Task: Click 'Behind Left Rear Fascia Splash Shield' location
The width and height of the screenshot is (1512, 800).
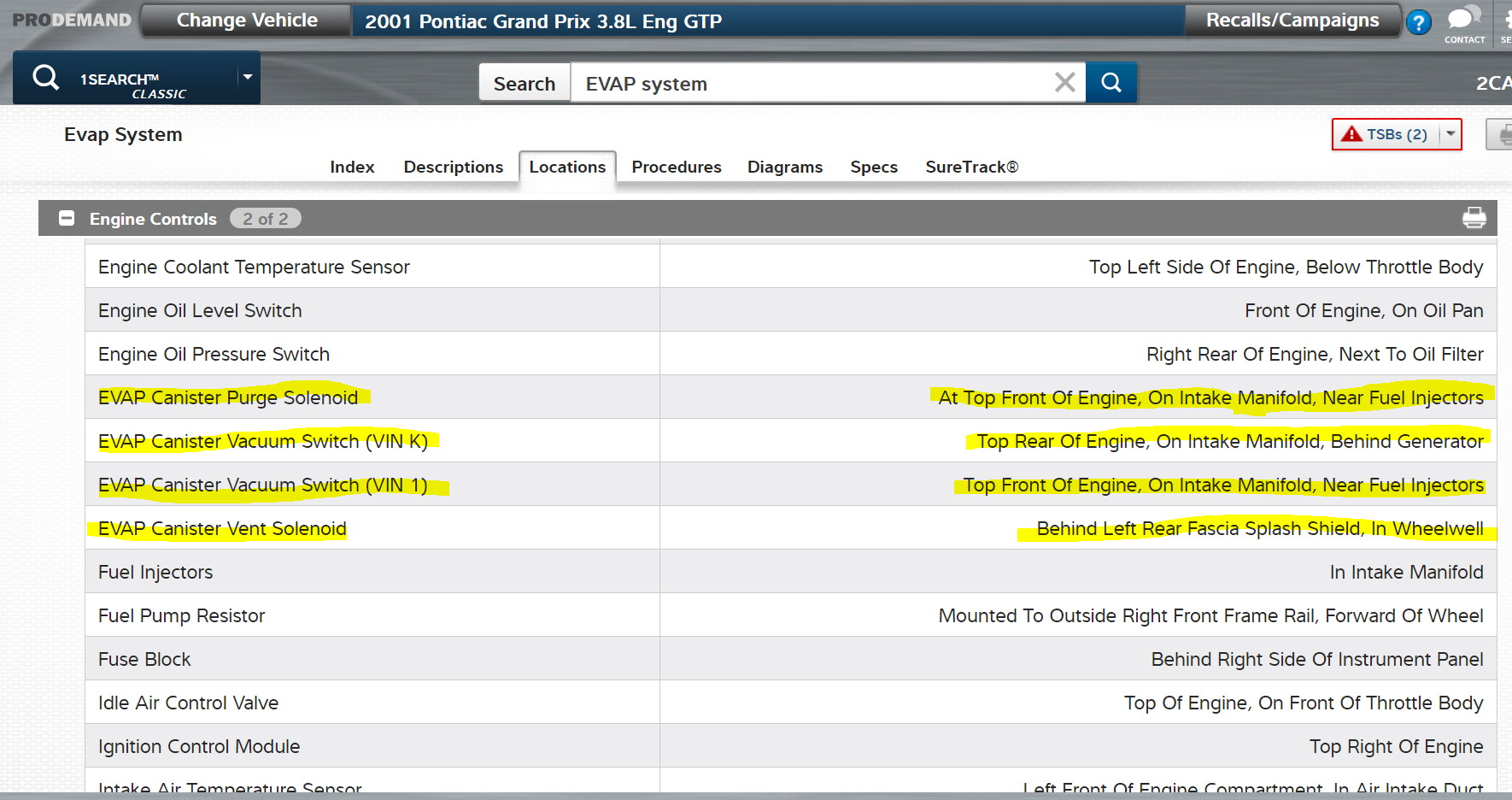Action: (1260, 528)
